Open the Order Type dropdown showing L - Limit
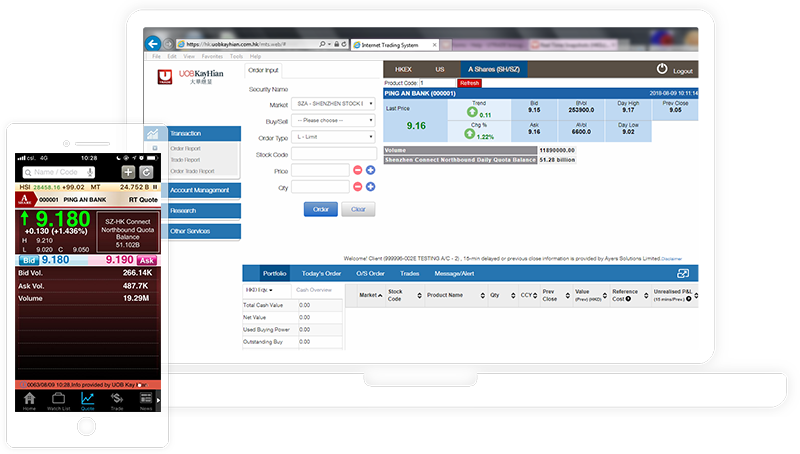 pos(334,137)
